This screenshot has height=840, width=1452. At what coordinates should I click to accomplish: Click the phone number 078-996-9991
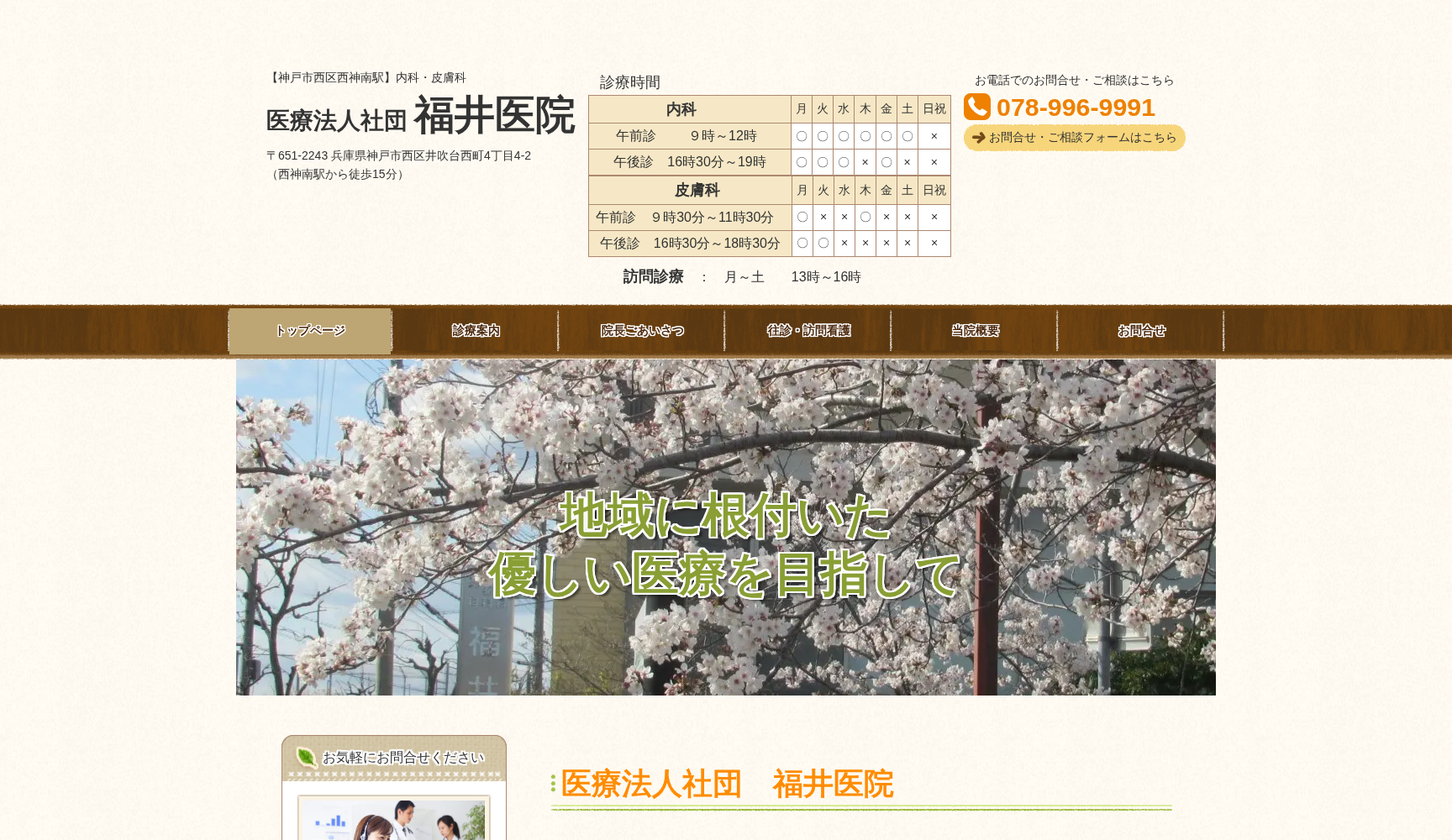(x=1076, y=107)
